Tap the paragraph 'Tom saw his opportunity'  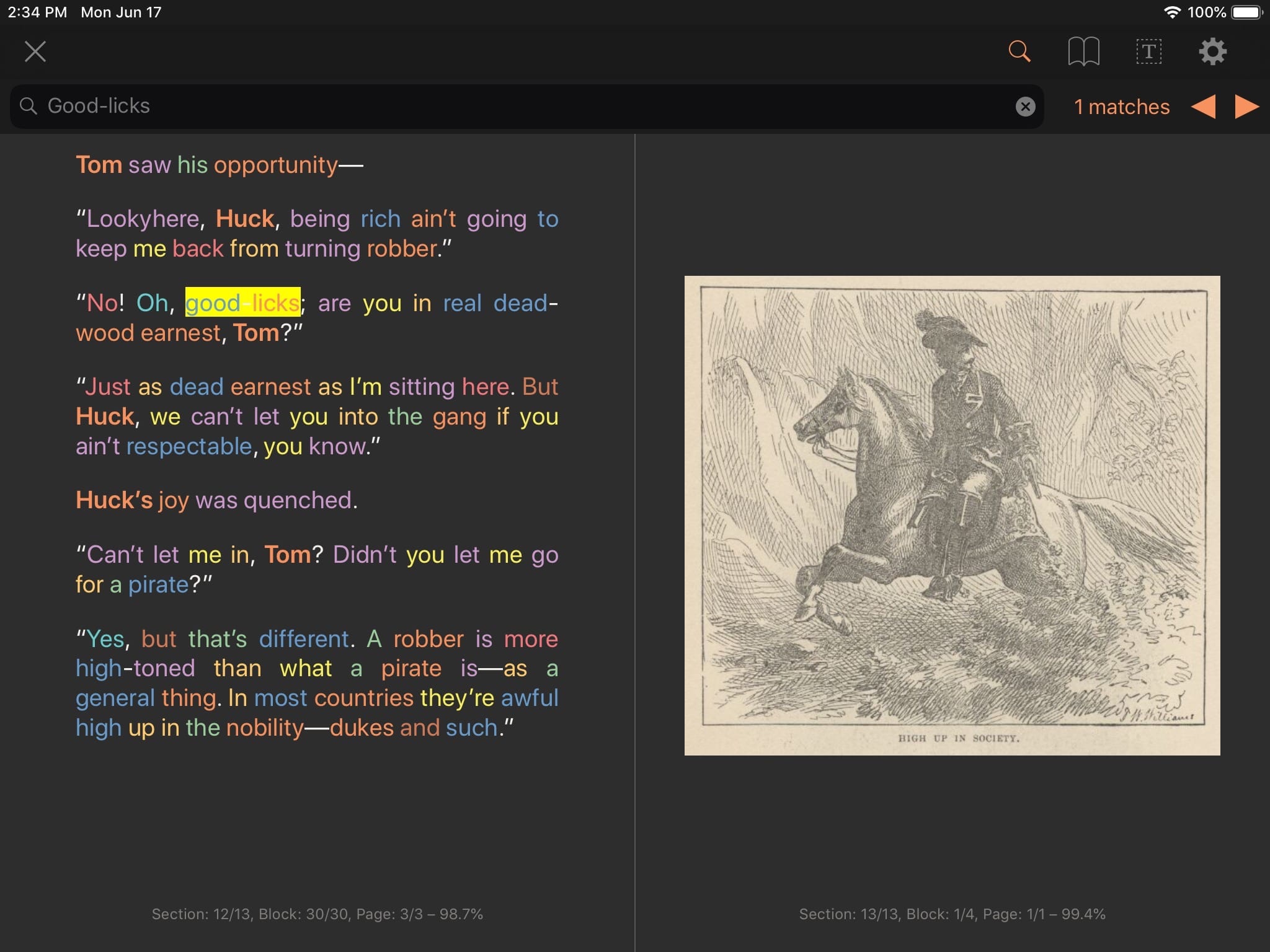[220, 165]
